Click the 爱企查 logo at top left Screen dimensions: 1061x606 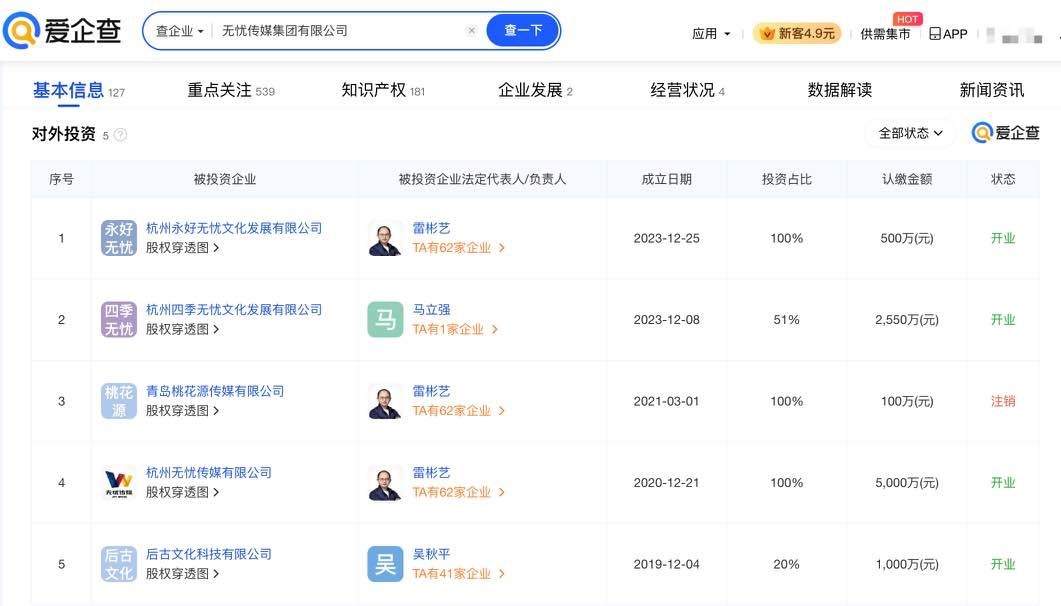click(62, 30)
